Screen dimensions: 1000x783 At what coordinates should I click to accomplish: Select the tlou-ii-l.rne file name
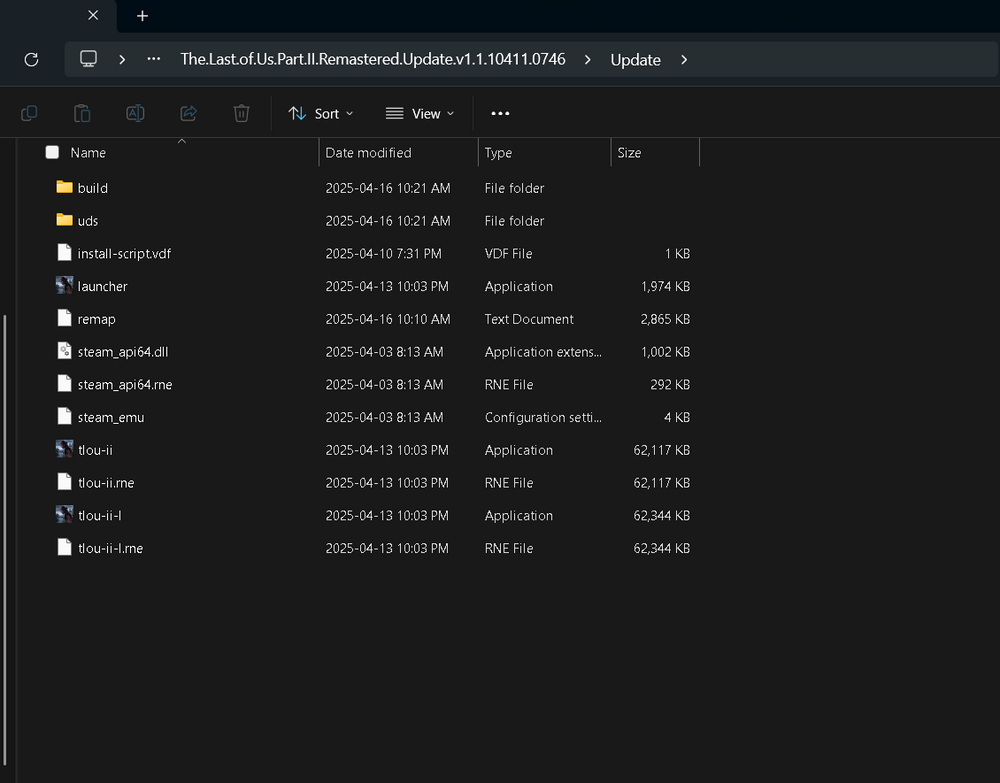pyautogui.click(x=110, y=548)
